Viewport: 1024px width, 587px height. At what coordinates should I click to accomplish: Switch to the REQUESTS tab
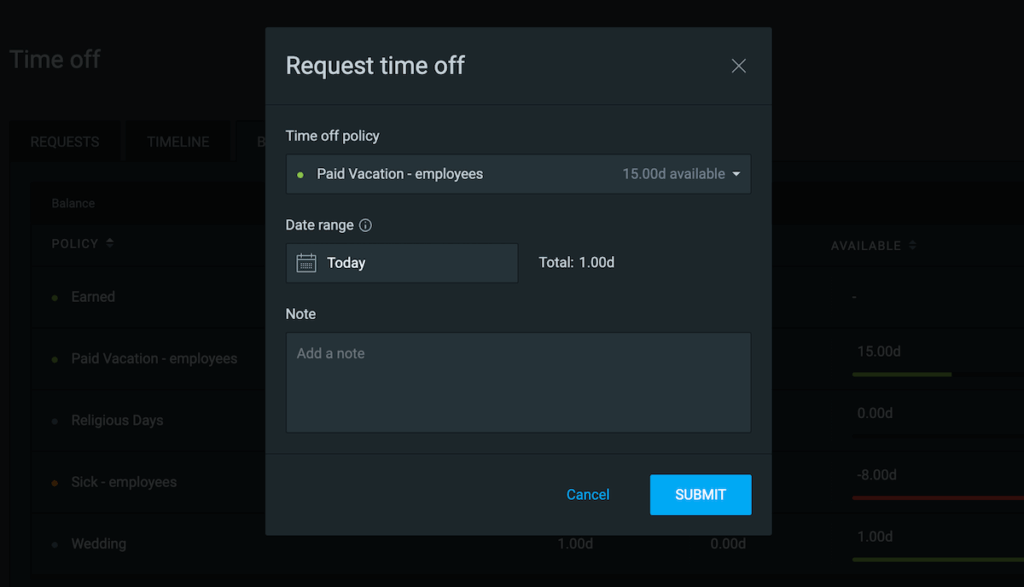pyautogui.click(x=64, y=141)
